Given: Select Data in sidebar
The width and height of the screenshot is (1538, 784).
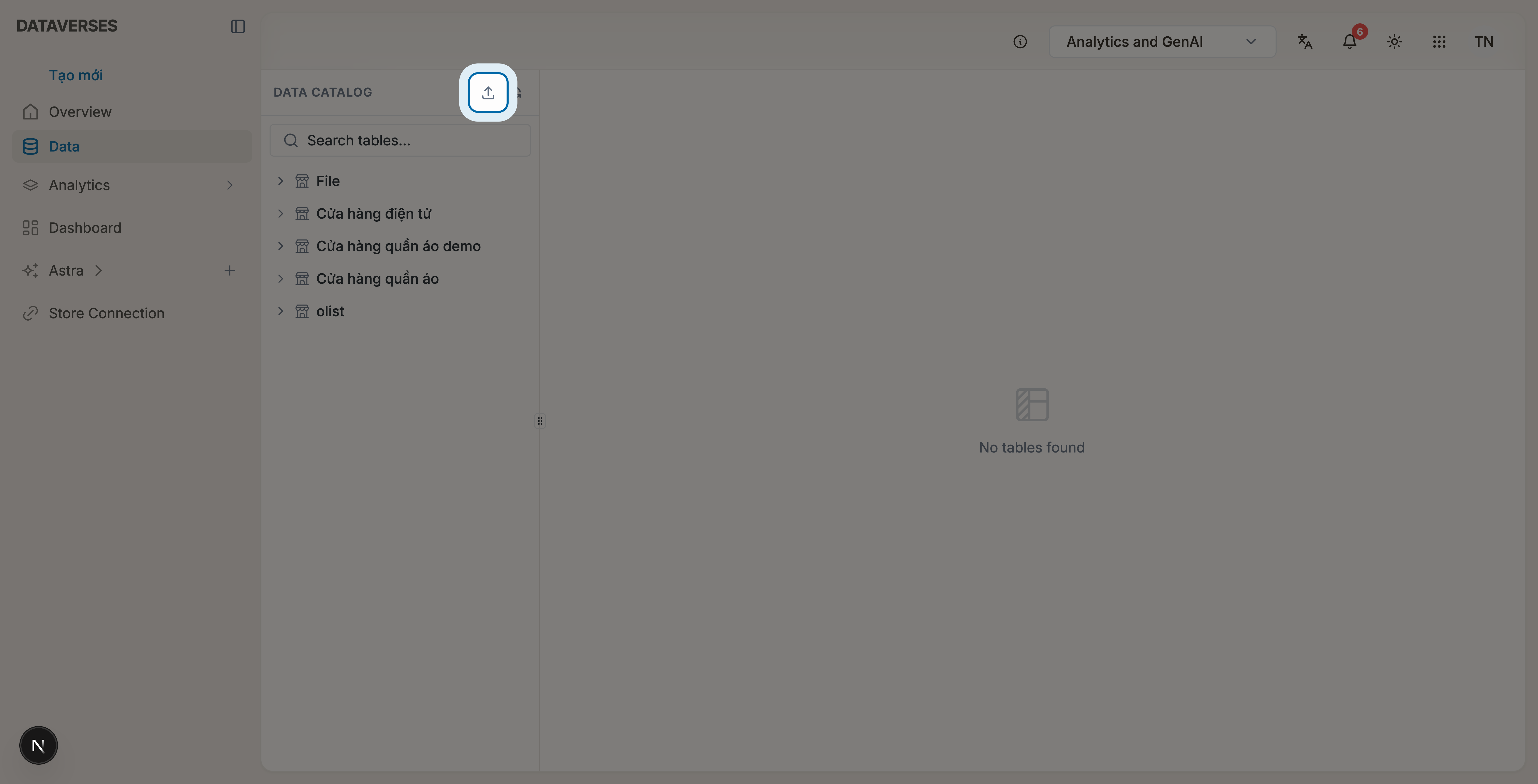Looking at the screenshot, I should click(x=132, y=146).
